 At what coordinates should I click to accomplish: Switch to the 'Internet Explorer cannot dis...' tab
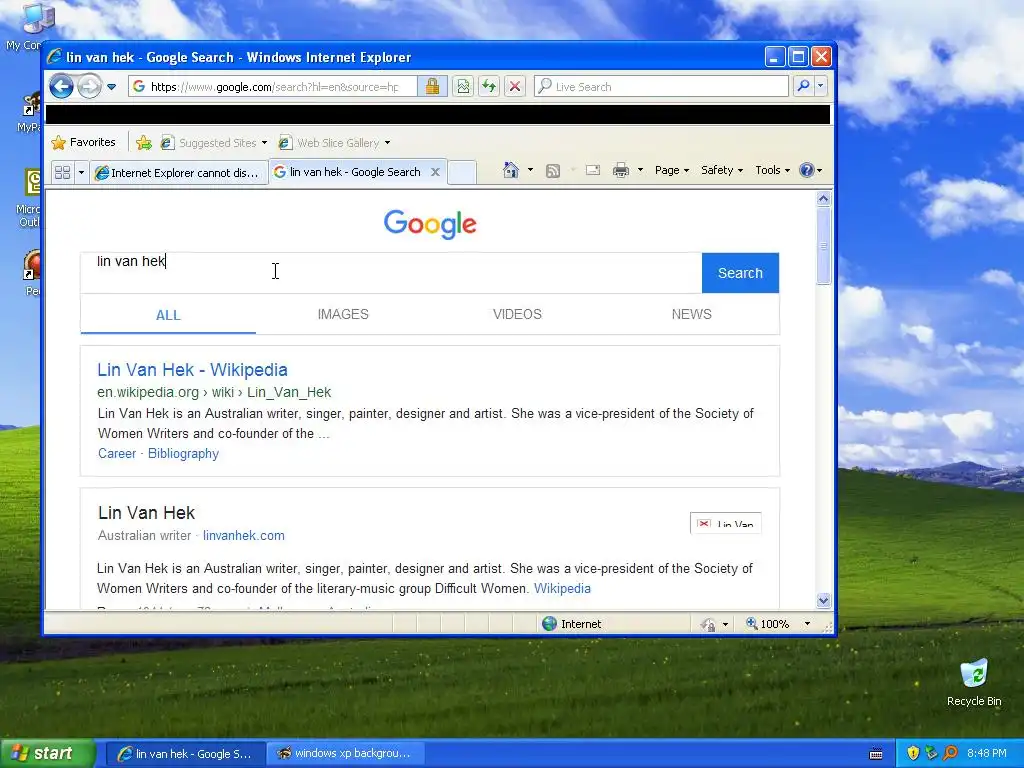click(178, 172)
